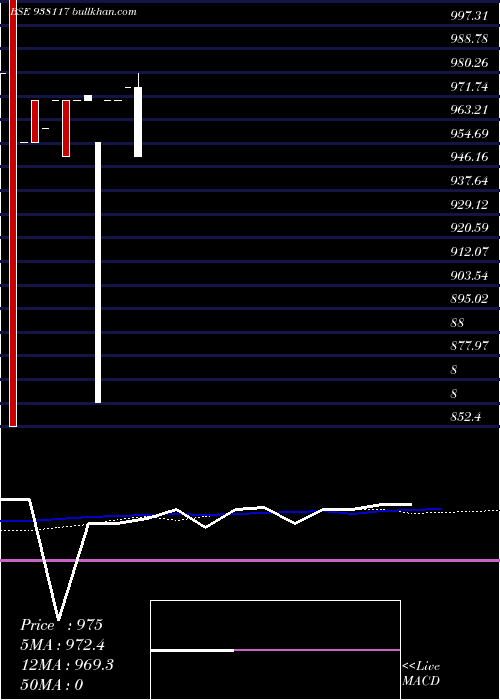Click the magenta horizontal line in the indicator panel

point(250,560)
